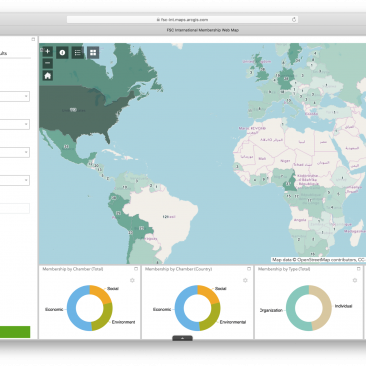Open the map info widget
Screen dimensions: 366x366
tap(62, 53)
